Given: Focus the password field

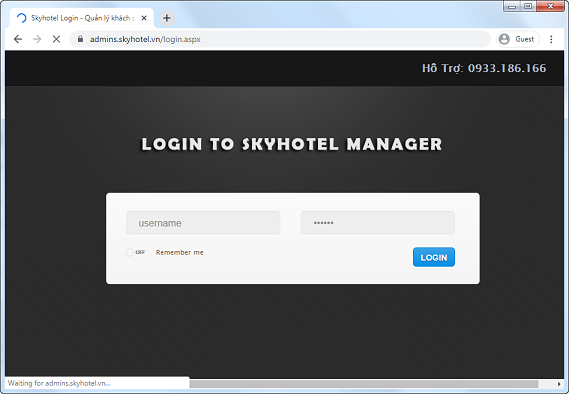Looking at the screenshot, I should coord(378,223).
